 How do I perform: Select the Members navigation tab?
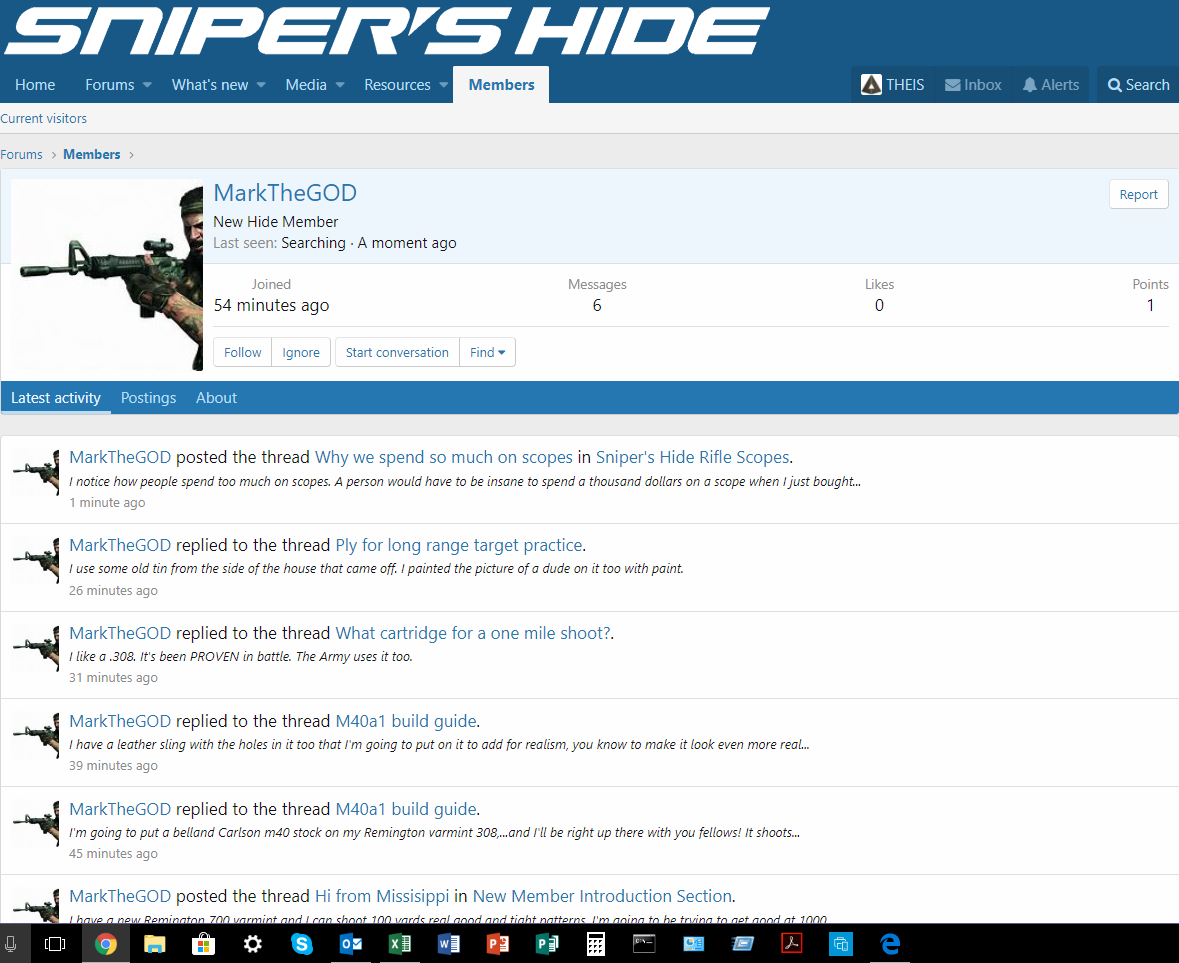(x=502, y=85)
